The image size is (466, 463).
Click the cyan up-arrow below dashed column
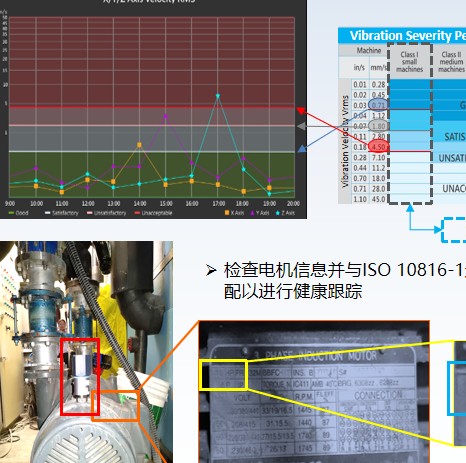pos(410,208)
